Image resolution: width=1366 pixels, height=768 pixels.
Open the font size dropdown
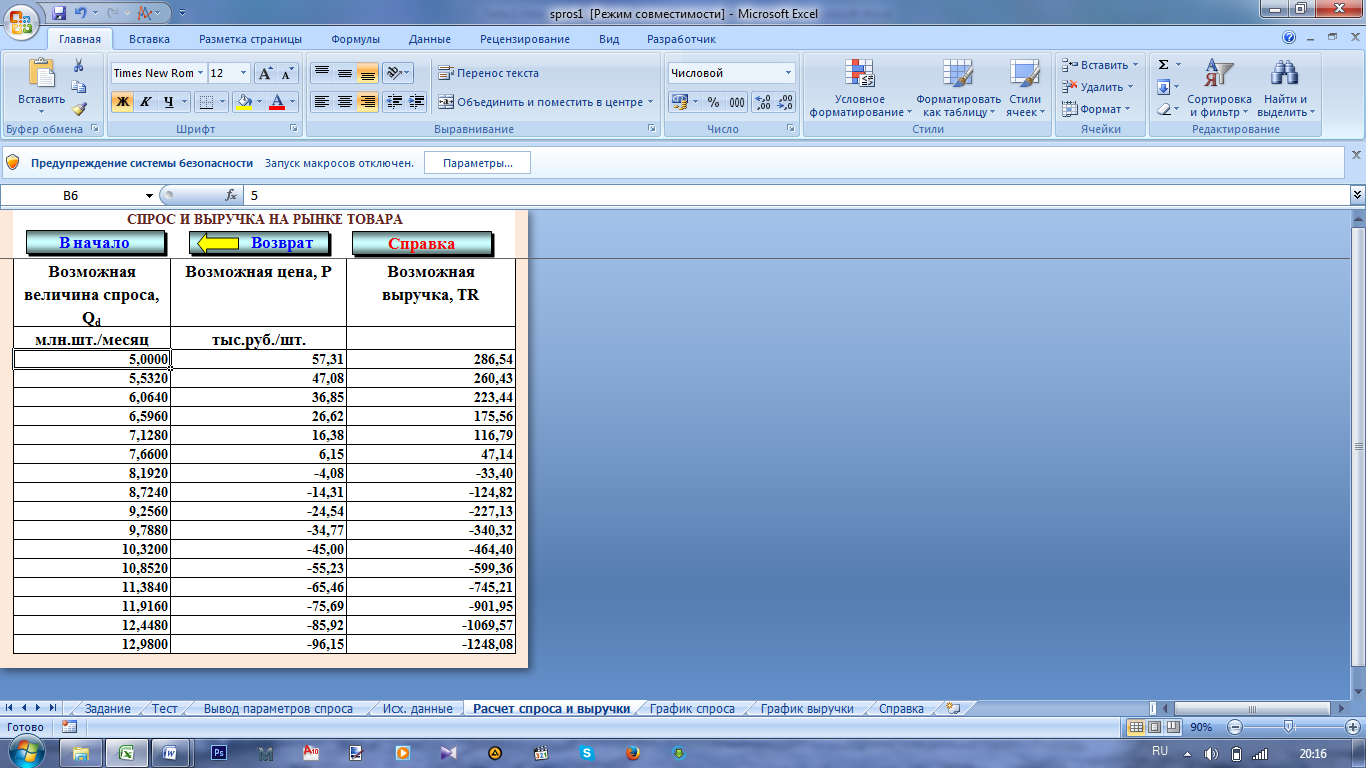point(244,73)
